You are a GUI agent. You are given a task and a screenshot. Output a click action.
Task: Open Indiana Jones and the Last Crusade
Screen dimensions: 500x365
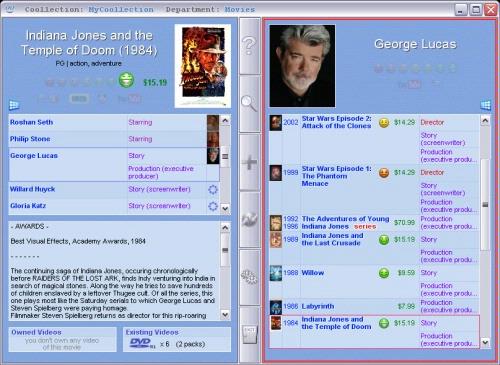332,239
